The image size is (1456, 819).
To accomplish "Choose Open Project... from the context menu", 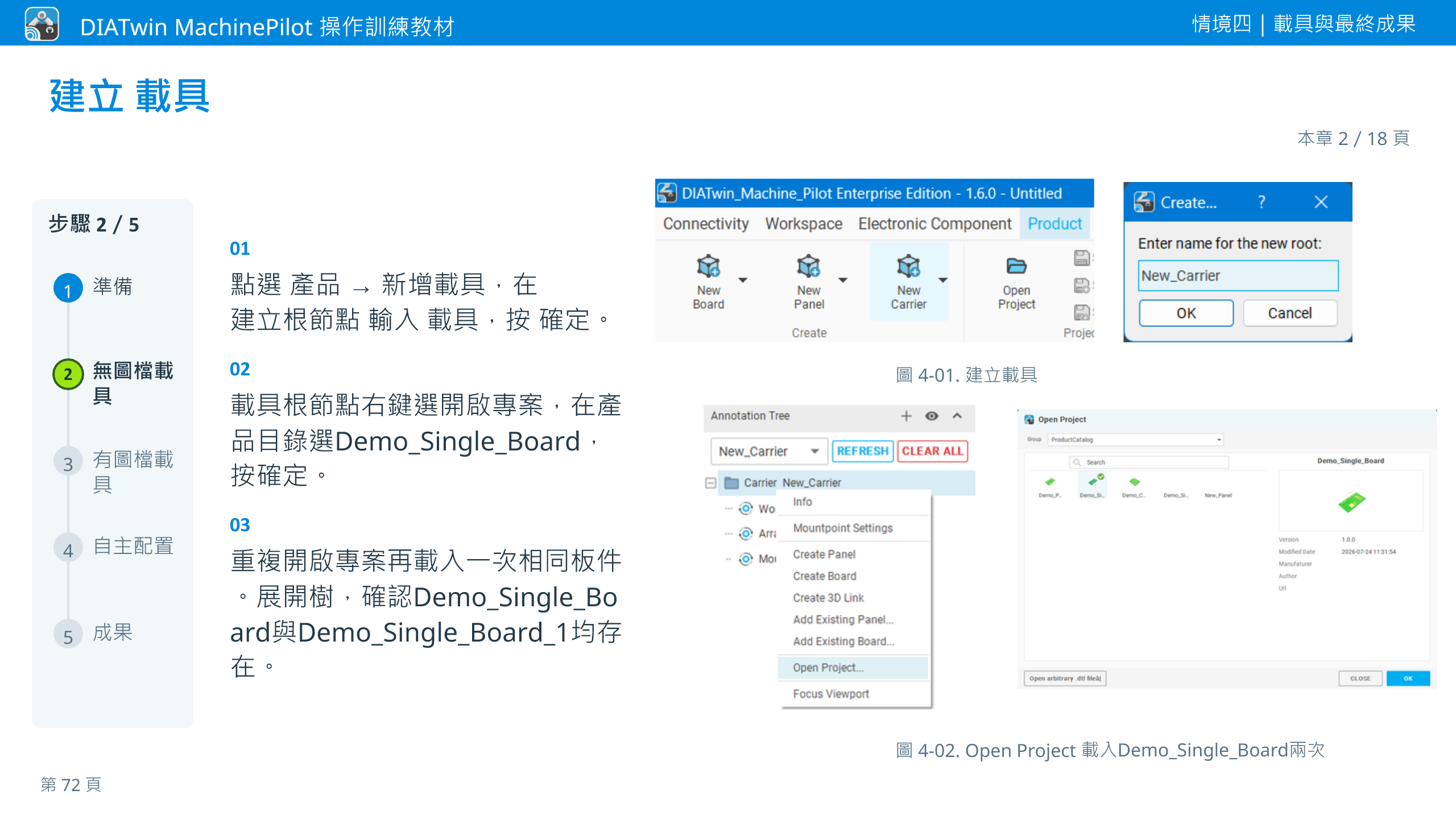I will (854, 667).
